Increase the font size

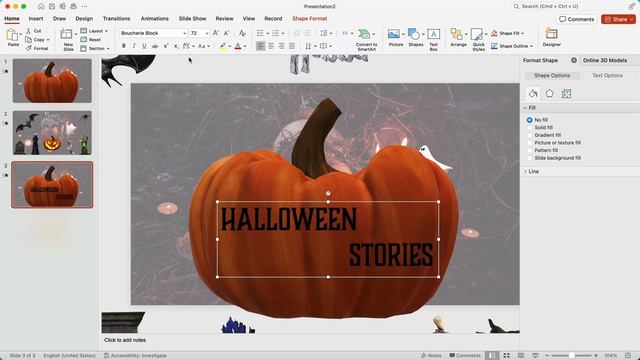tap(216, 33)
